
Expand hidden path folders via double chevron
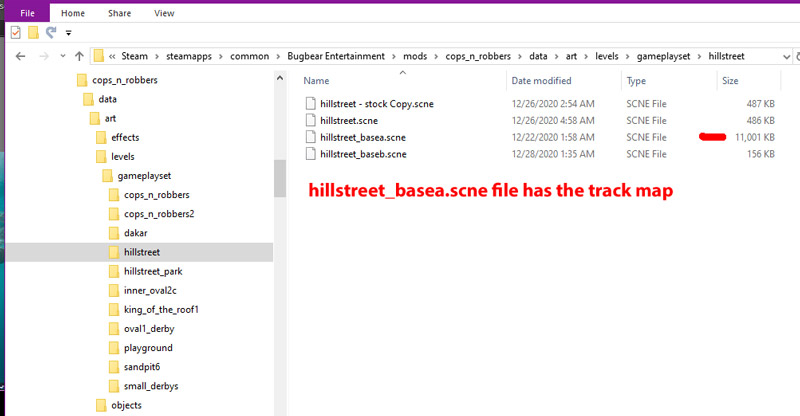pos(114,56)
